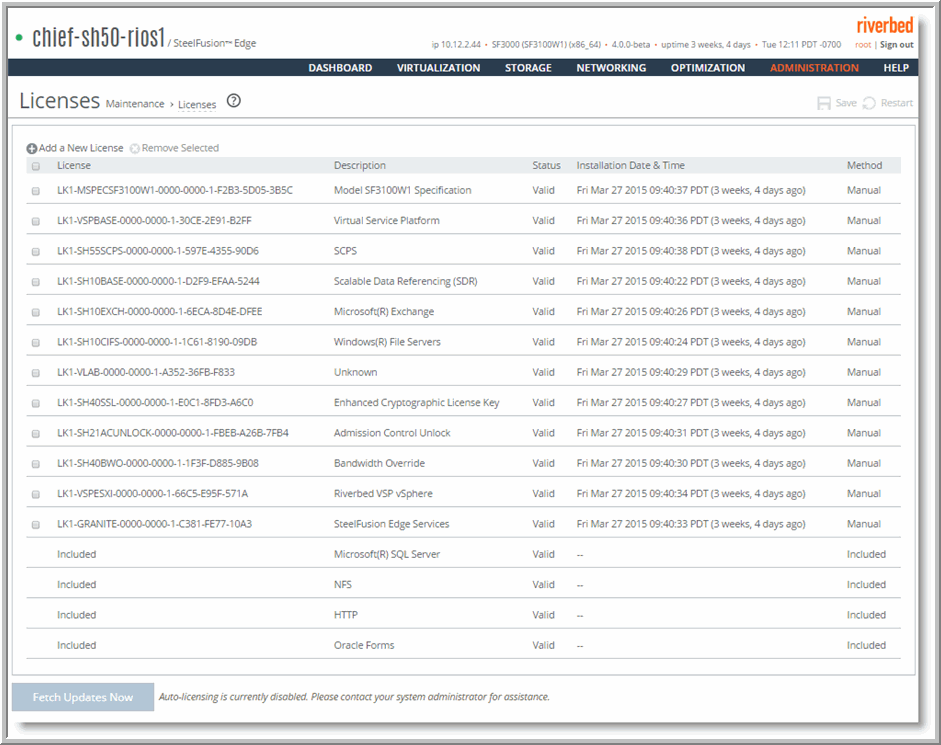Click the LK1-VLAB-0000-0000-1-A352-36FB-F833 license key

point(146,372)
